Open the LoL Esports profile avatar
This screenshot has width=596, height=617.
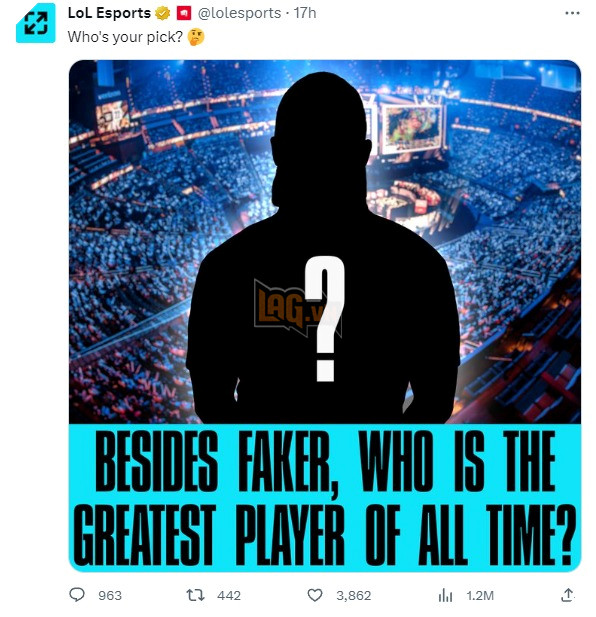coord(35,23)
